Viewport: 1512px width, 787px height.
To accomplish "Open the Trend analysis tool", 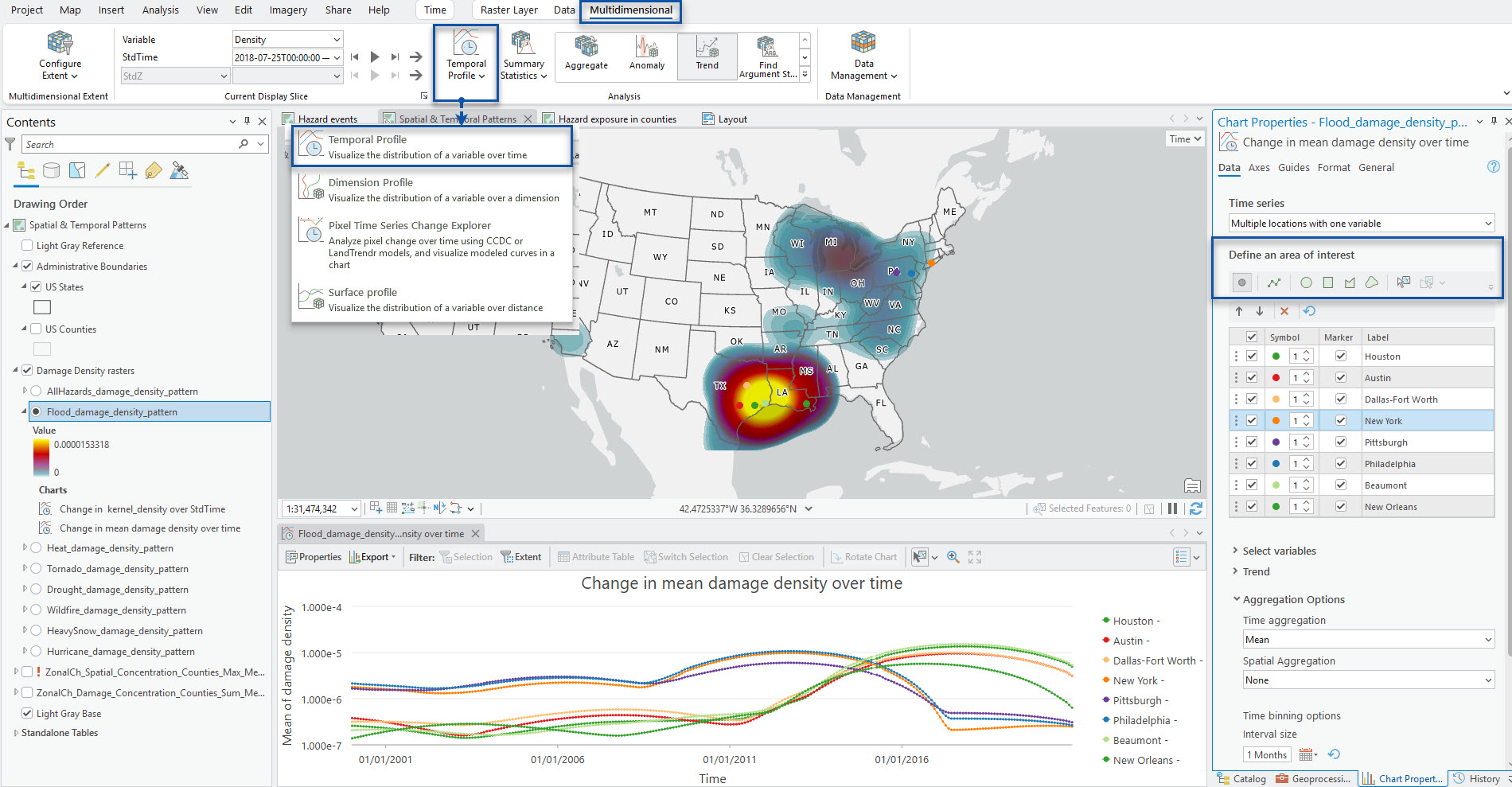I will point(706,54).
